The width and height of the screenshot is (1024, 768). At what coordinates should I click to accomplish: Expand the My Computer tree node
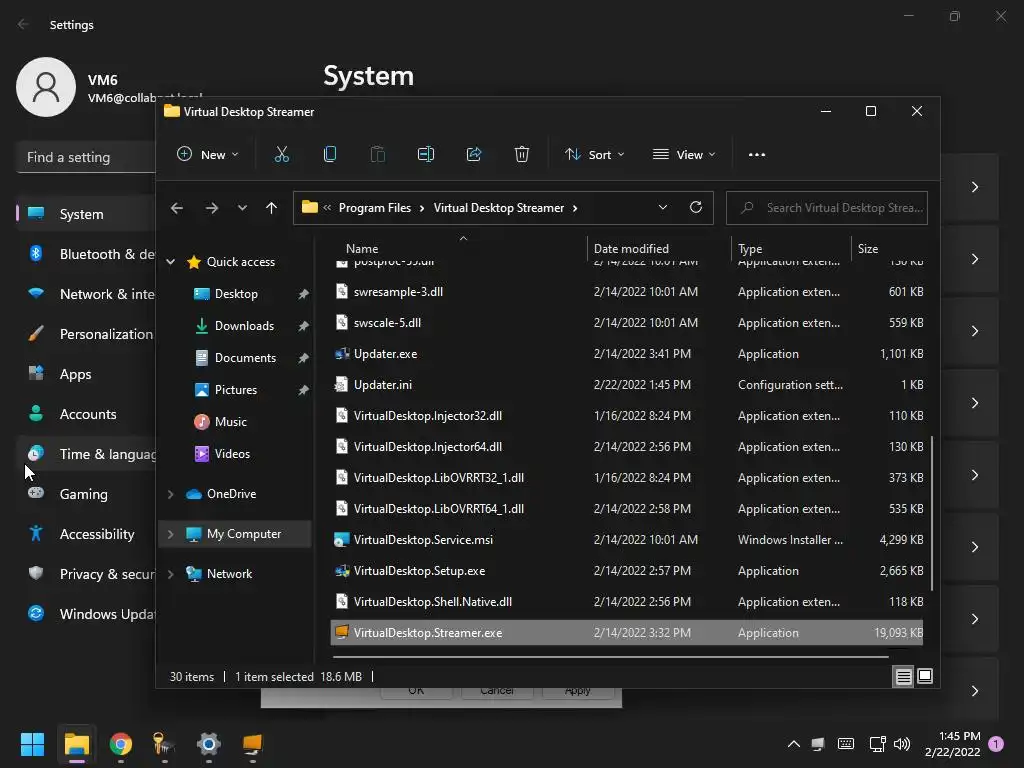click(x=170, y=534)
